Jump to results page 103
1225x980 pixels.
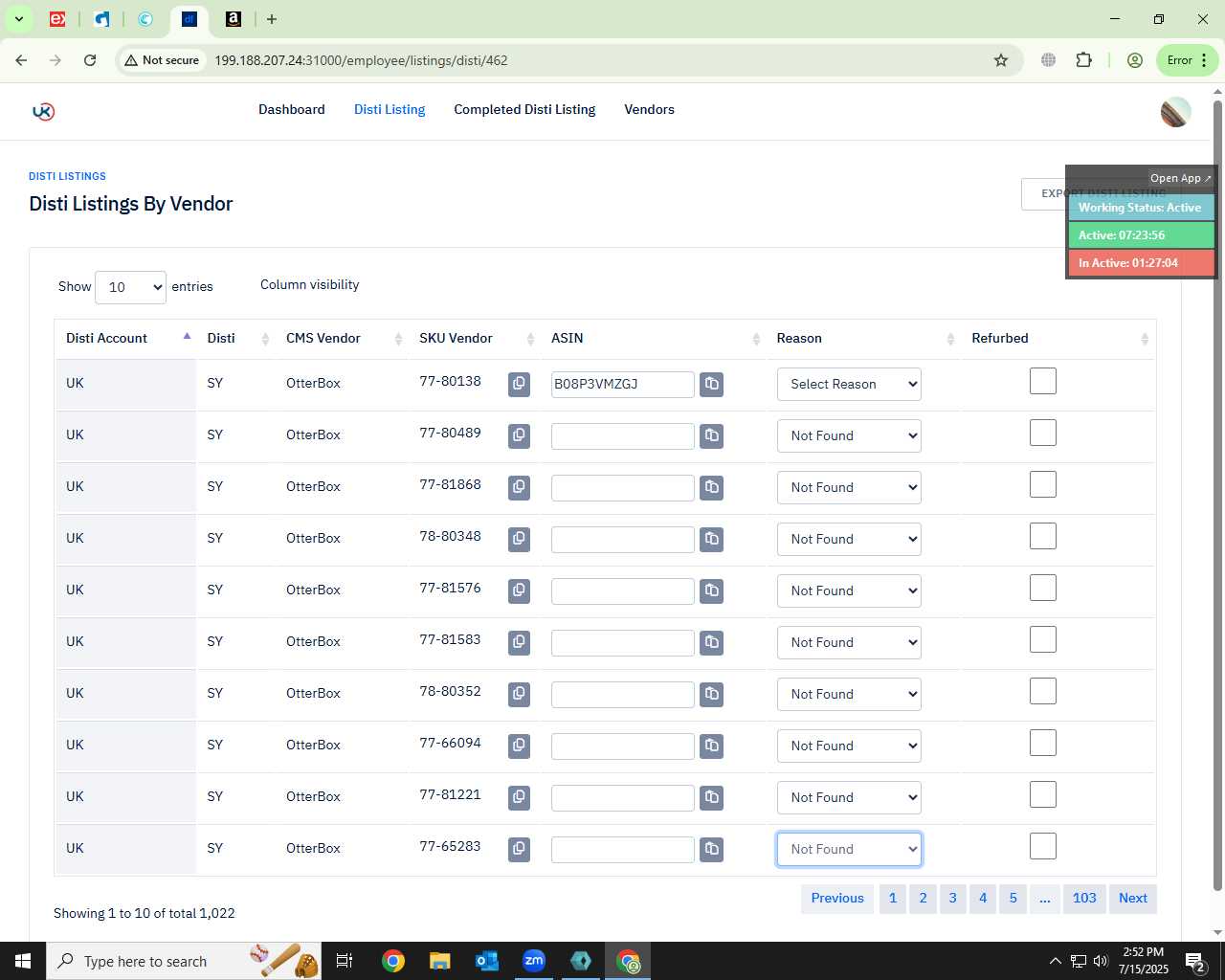(x=1084, y=899)
